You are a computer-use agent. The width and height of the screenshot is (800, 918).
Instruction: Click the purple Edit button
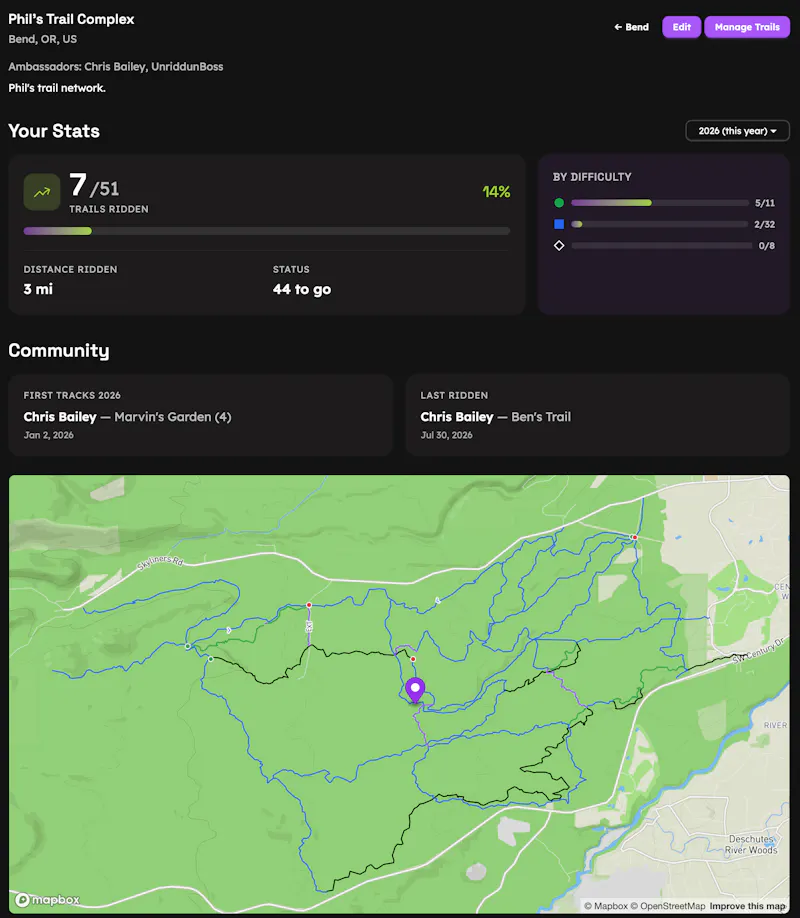pyautogui.click(x=681, y=27)
